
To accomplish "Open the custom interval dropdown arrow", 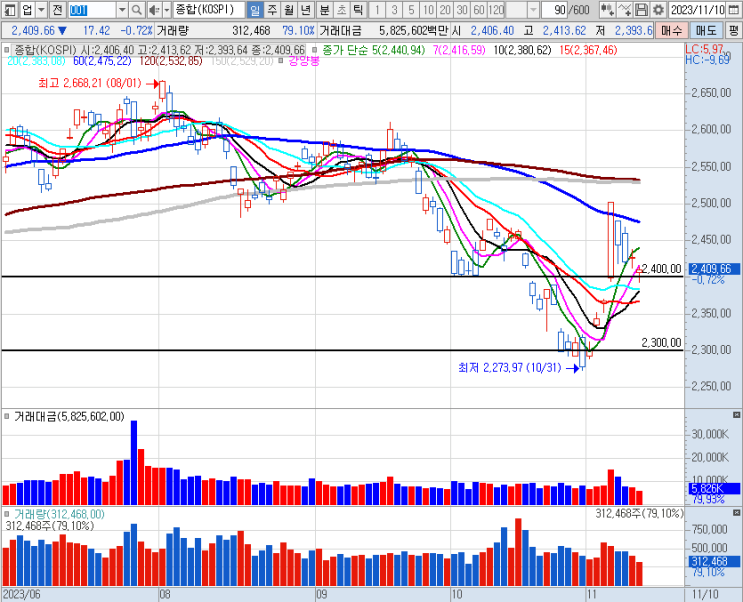I will 533,9.
